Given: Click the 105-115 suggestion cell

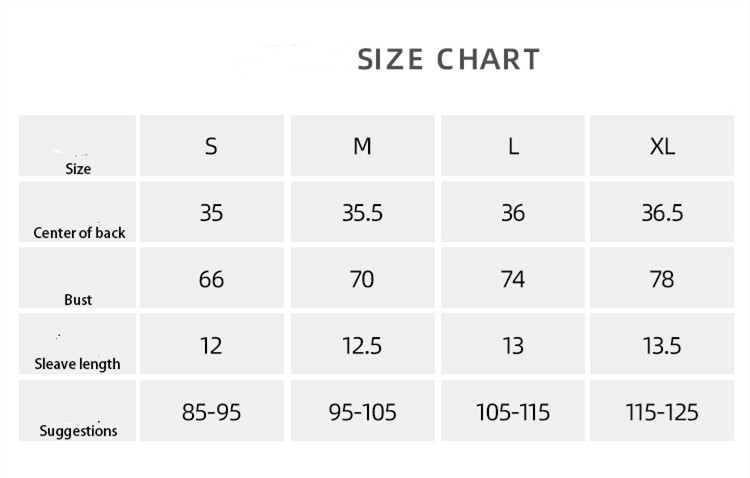Looking at the screenshot, I should pyautogui.click(x=513, y=412).
